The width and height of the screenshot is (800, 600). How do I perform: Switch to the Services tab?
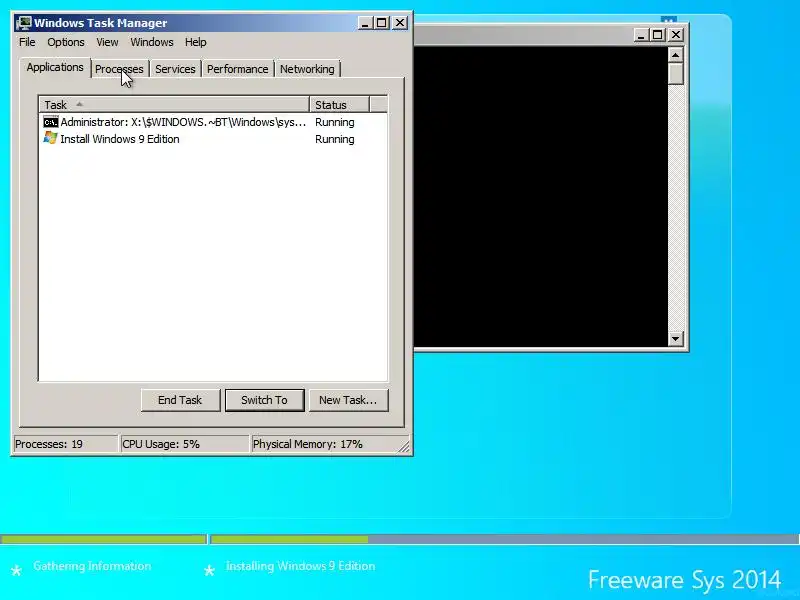(x=175, y=69)
